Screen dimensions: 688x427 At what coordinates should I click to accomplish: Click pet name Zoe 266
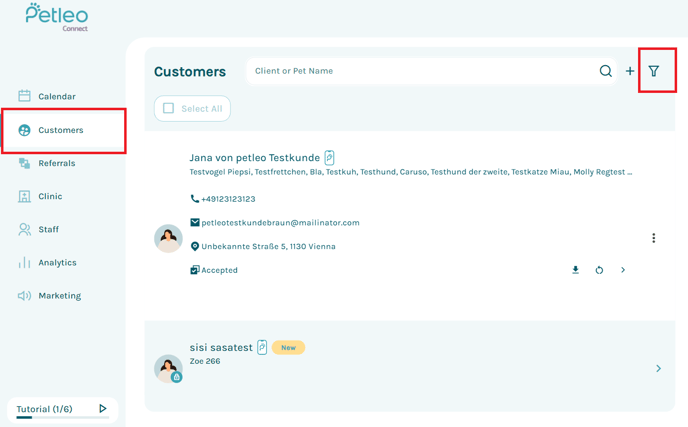pyautogui.click(x=205, y=361)
